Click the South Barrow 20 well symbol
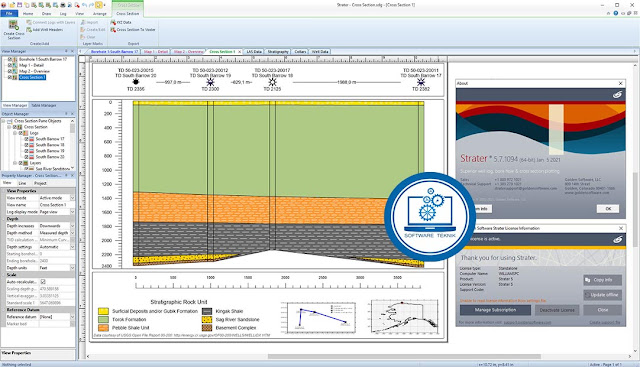Image resolution: width=640 pixels, height=367 pixels. (136, 82)
